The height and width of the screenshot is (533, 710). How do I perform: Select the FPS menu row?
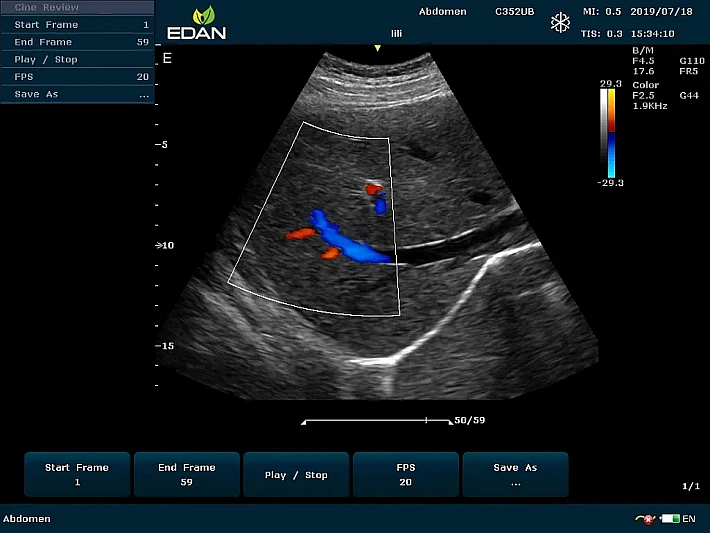(x=77, y=77)
